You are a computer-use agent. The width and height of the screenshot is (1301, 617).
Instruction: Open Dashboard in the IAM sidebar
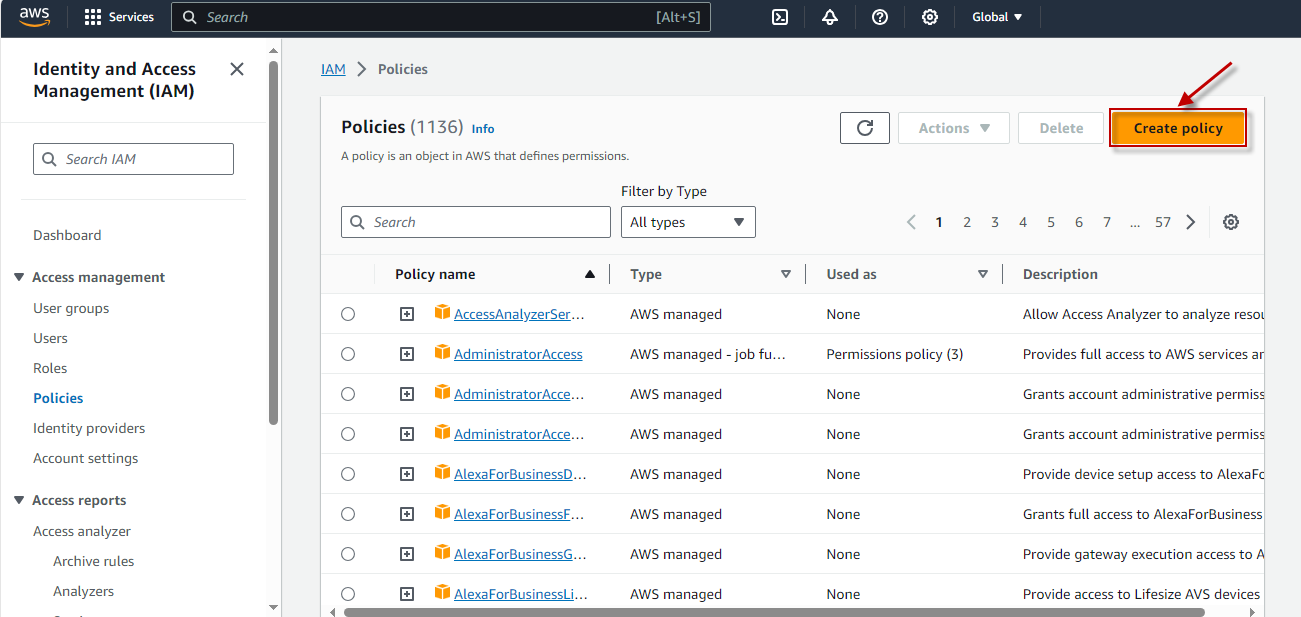point(67,235)
